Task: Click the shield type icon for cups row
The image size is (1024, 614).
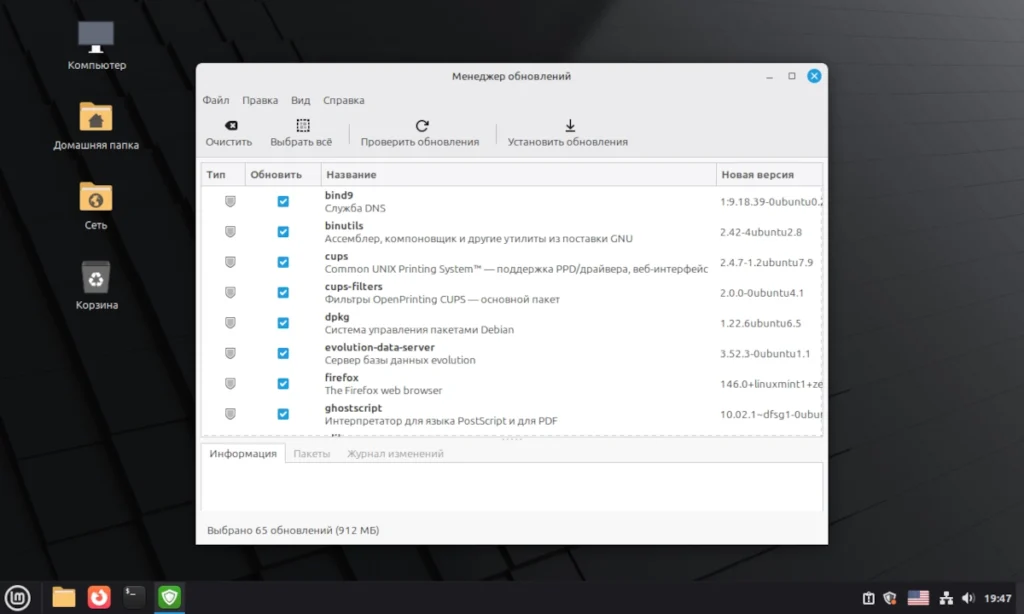Action: coord(230,262)
